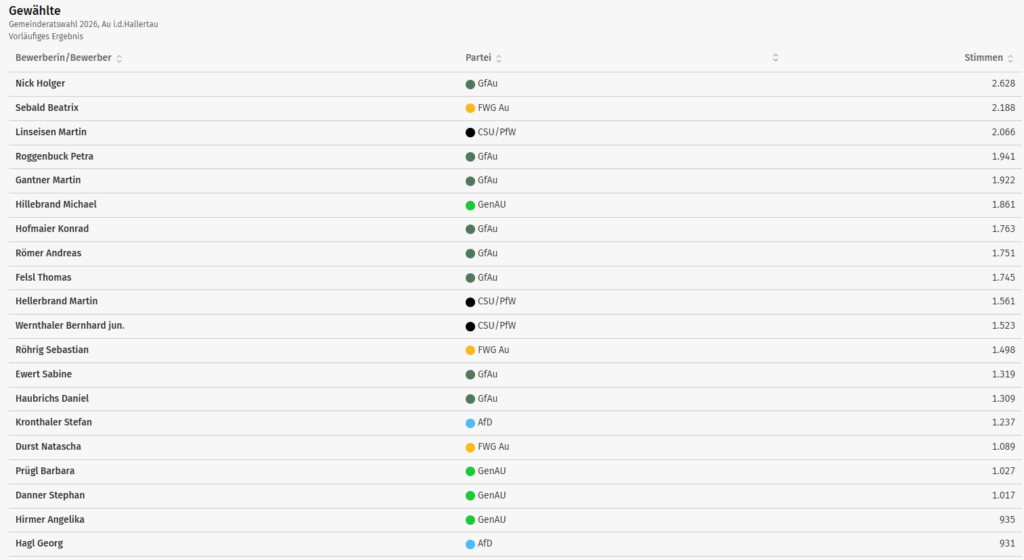Viewport: 1024px width, 560px height.
Task: Click the Stimmen column sort icon
Action: [x=1011, y=58]
